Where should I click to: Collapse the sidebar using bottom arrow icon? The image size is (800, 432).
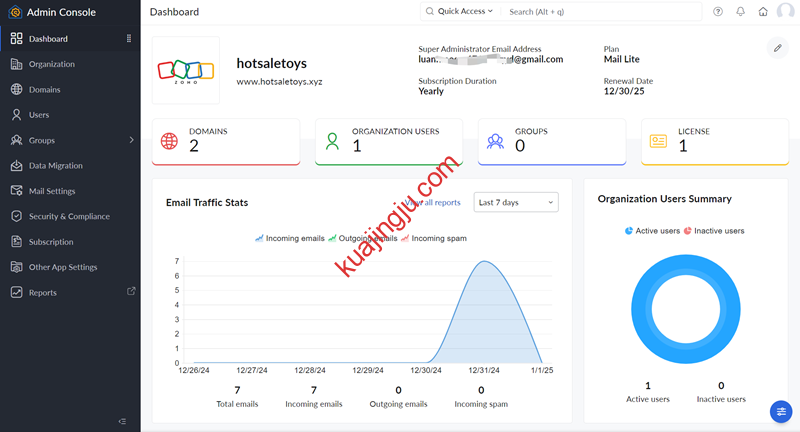[122, 421]
